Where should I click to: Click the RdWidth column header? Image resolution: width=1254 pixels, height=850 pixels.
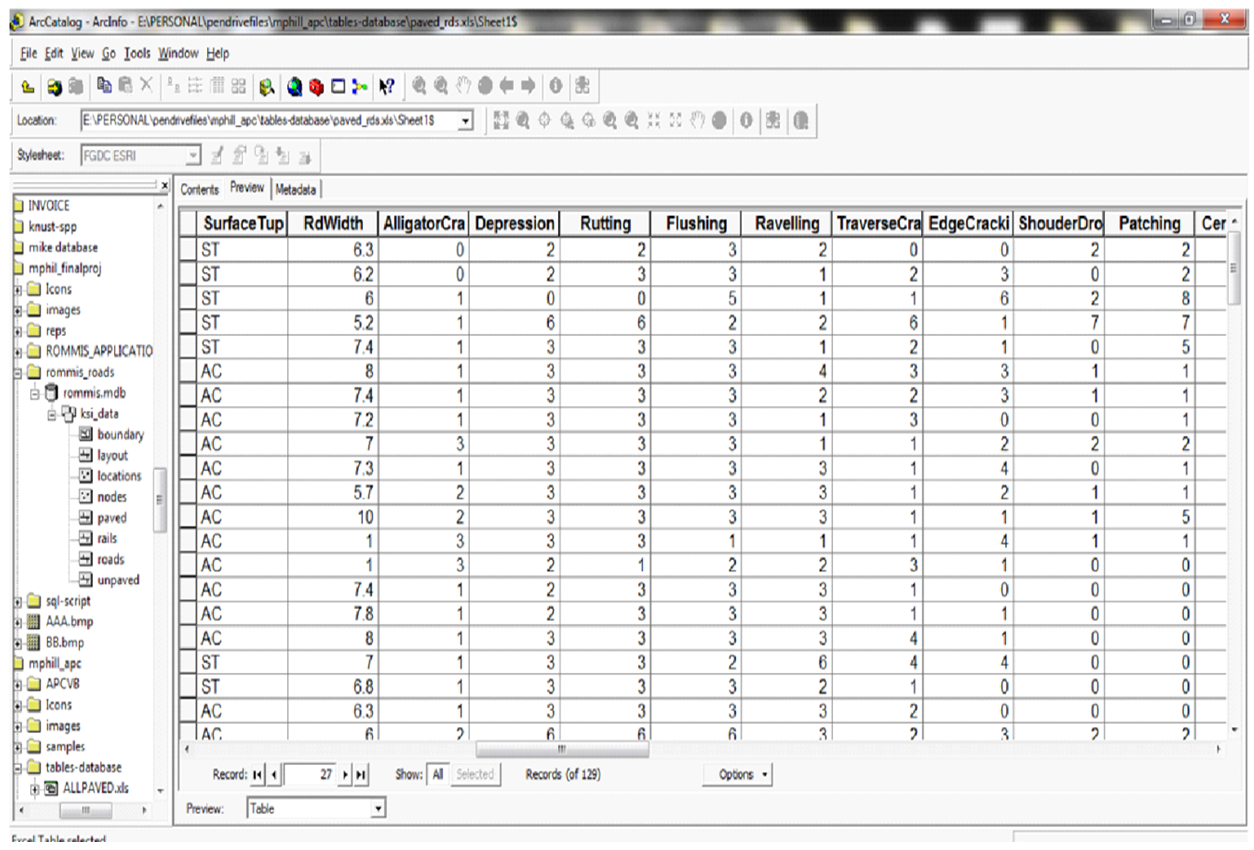pyautogui.click(x=332, y=224)
